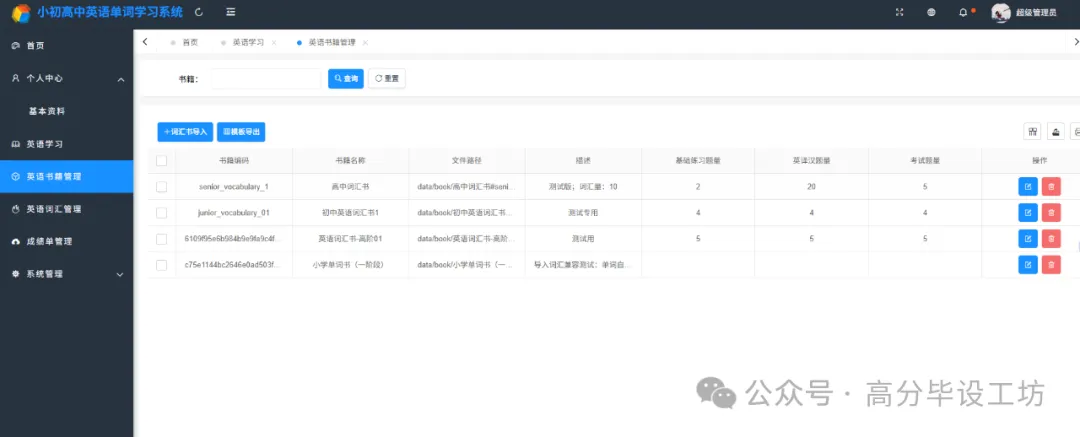Open the table column settings icon
This screenshot has height=437, width=1080.
click(1032, 132)
